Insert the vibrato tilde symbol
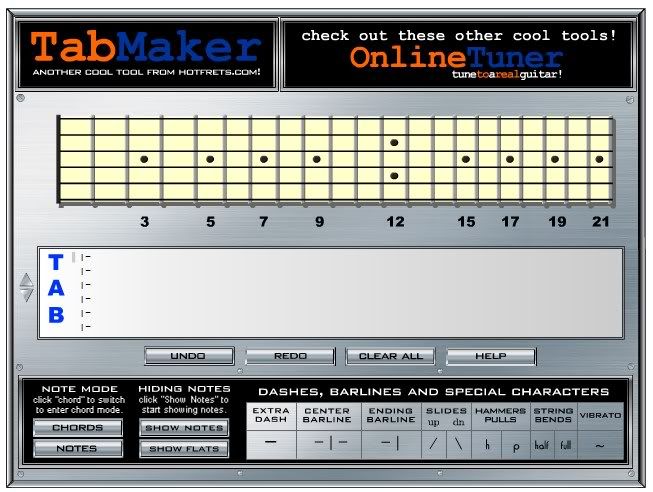The height and width of the screenshot is (492, 653). pos(600,445)
